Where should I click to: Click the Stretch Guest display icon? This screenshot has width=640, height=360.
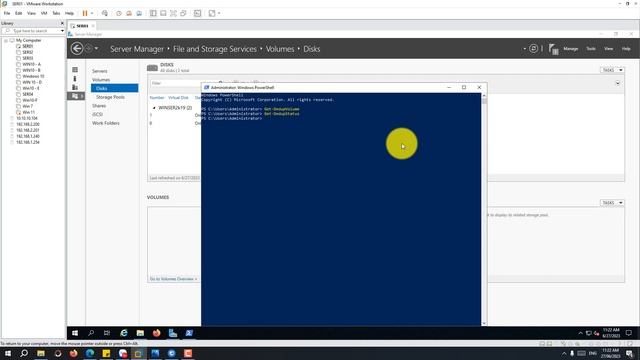pos(212,13)
